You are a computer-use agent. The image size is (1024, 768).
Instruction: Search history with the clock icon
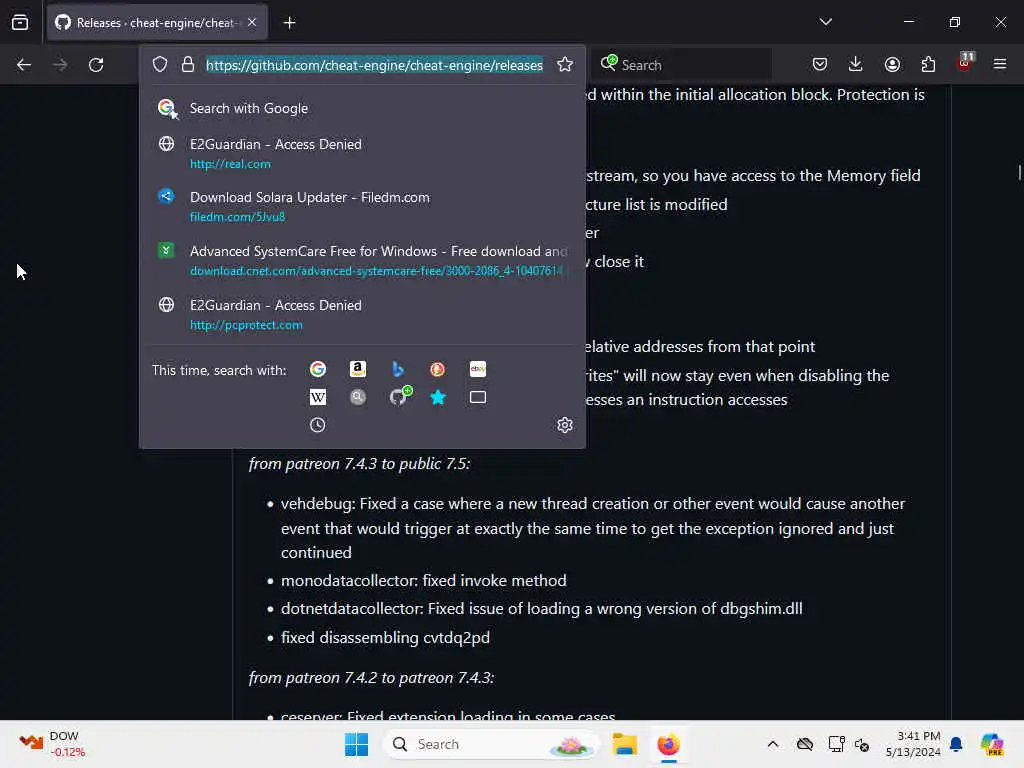pyautogui.click(x=317, y=425)
